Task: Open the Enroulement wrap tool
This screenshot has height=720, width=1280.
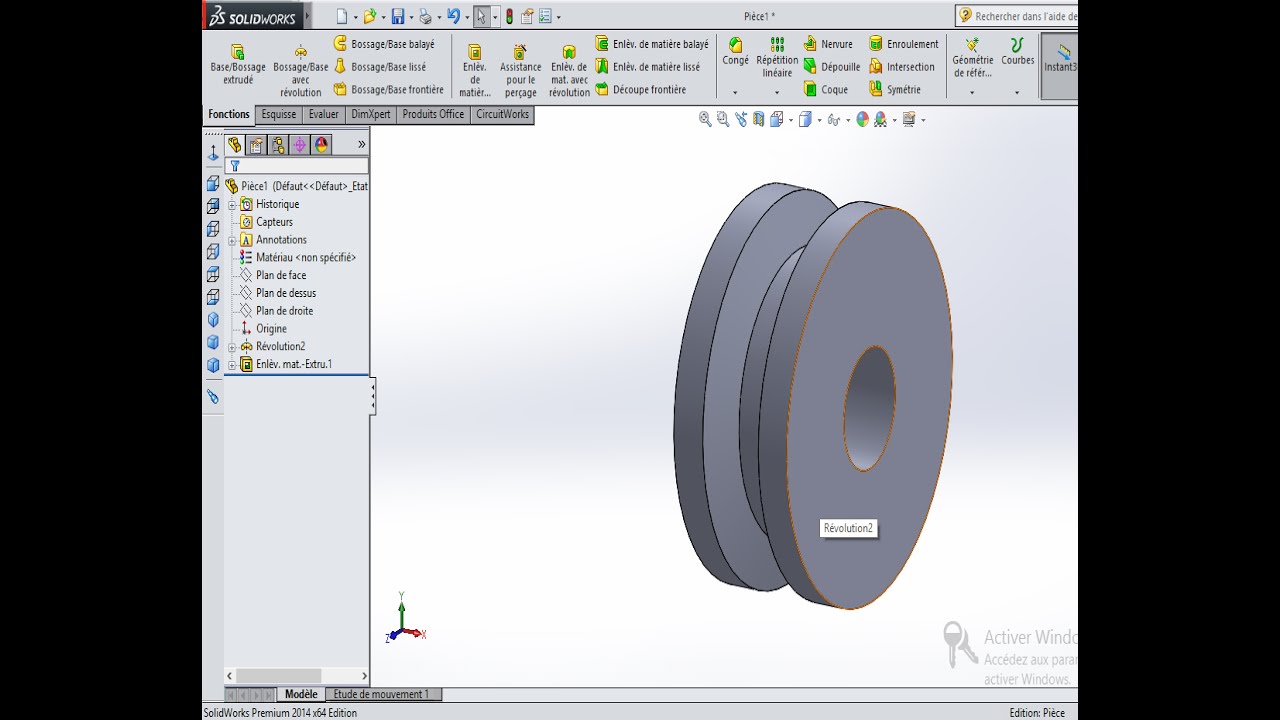Action: (904, 44)
